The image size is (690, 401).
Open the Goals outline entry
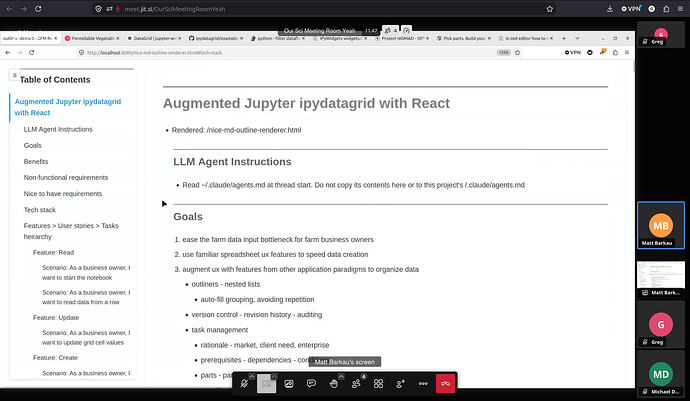point(33,145)
